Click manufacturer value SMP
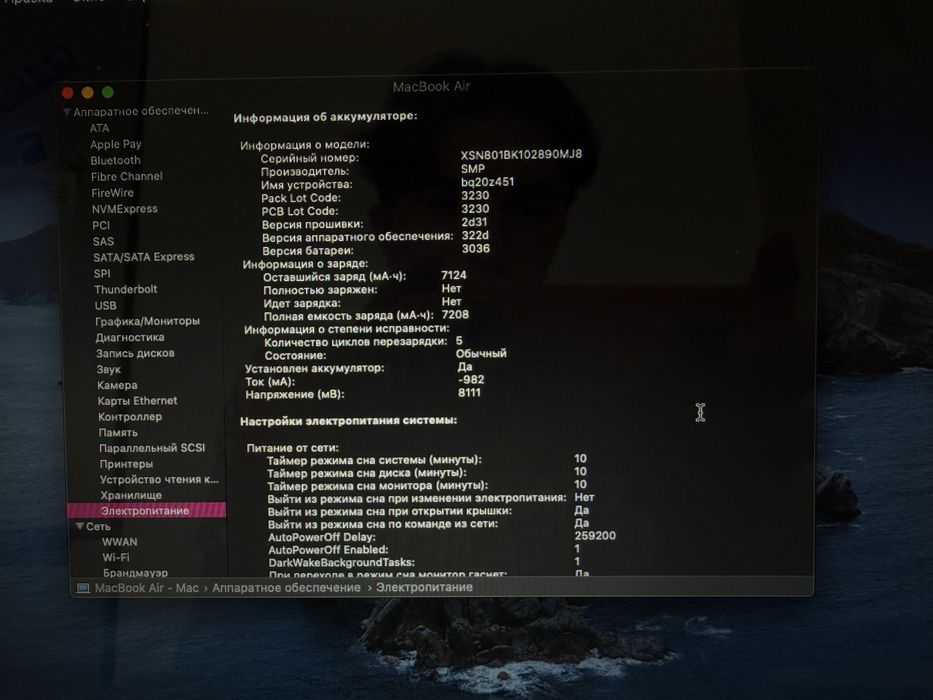 472,168
